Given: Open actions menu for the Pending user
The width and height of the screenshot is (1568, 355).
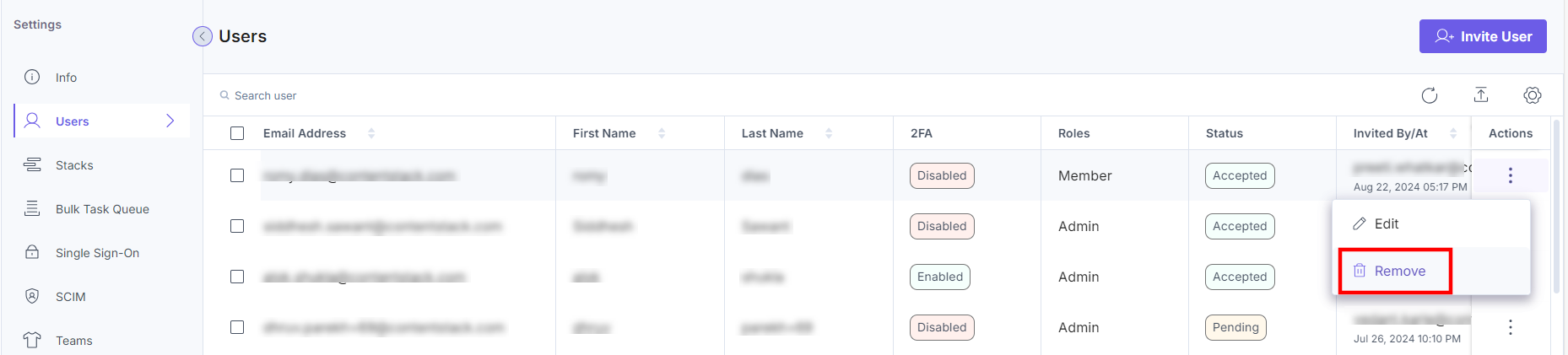Looking at the screenshot, I should point(1510,327).
